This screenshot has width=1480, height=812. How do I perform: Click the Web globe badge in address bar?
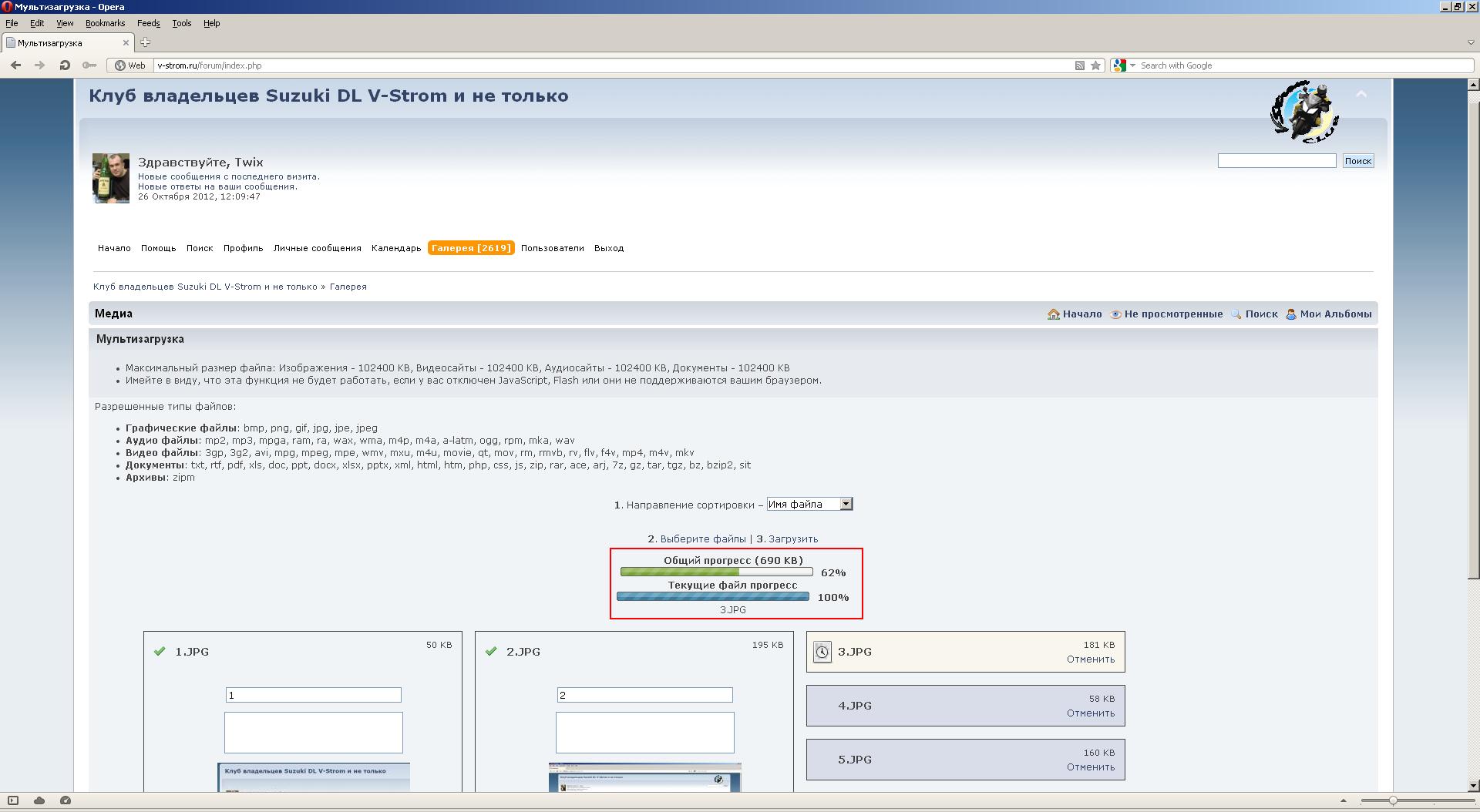[130, 65]
